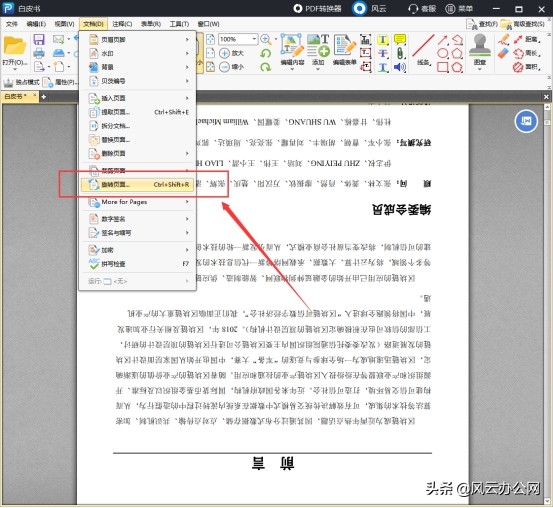Select the strikethrough text tool
Image resolution: width=553 pixels, height=508 pixels.
(383, 53)
